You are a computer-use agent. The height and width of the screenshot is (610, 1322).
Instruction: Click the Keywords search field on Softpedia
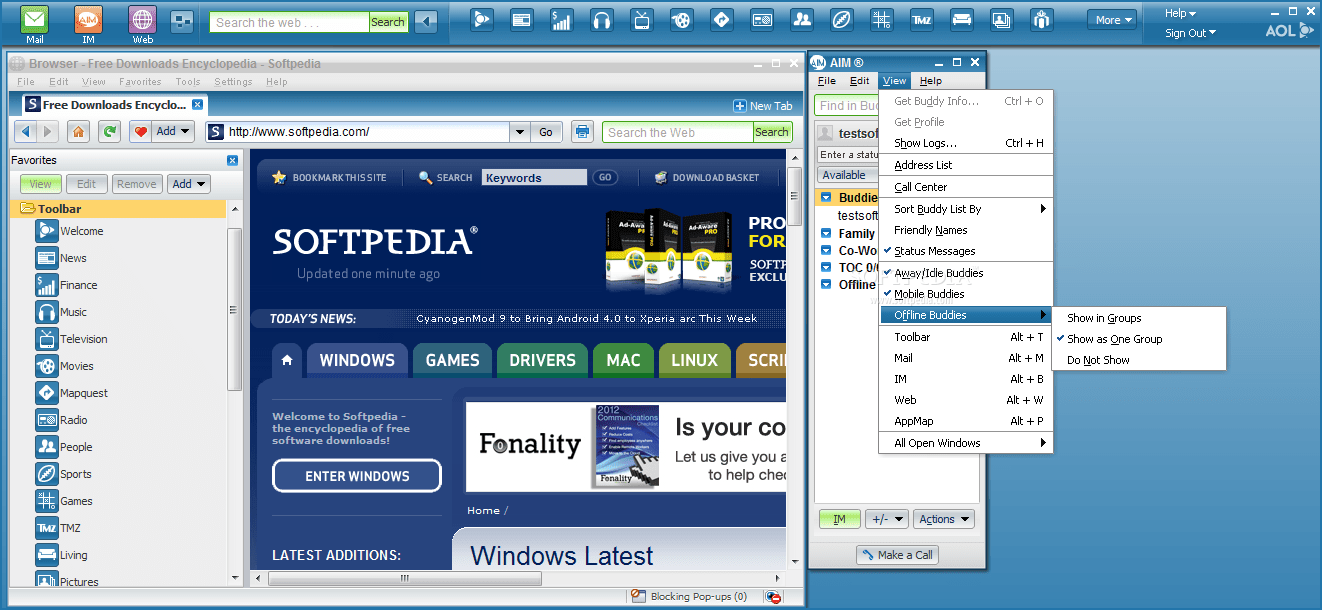pyautogui.click(x=534, y=177)
